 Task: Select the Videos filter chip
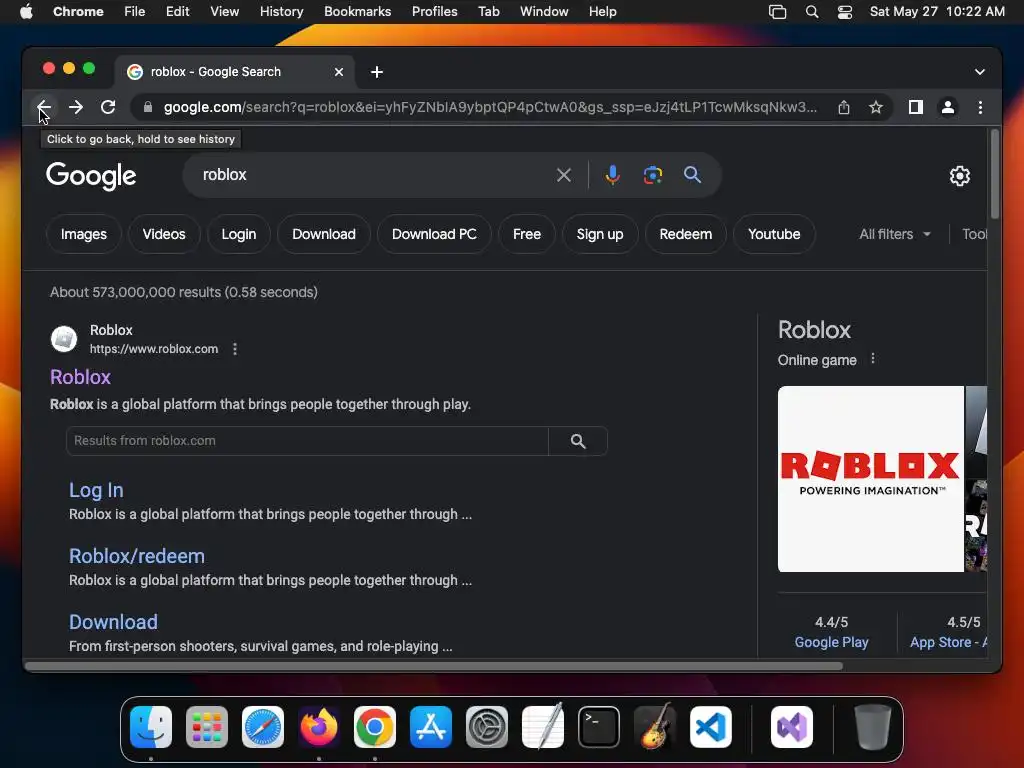point(164,234)
